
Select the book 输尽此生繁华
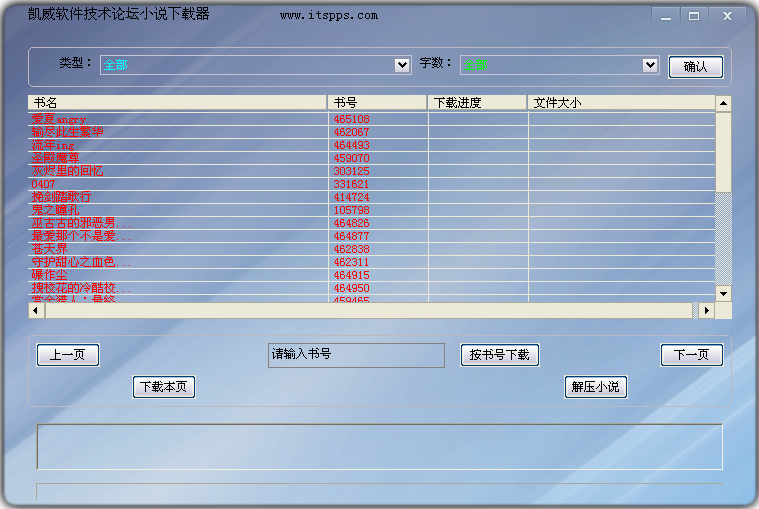(67, 132)
